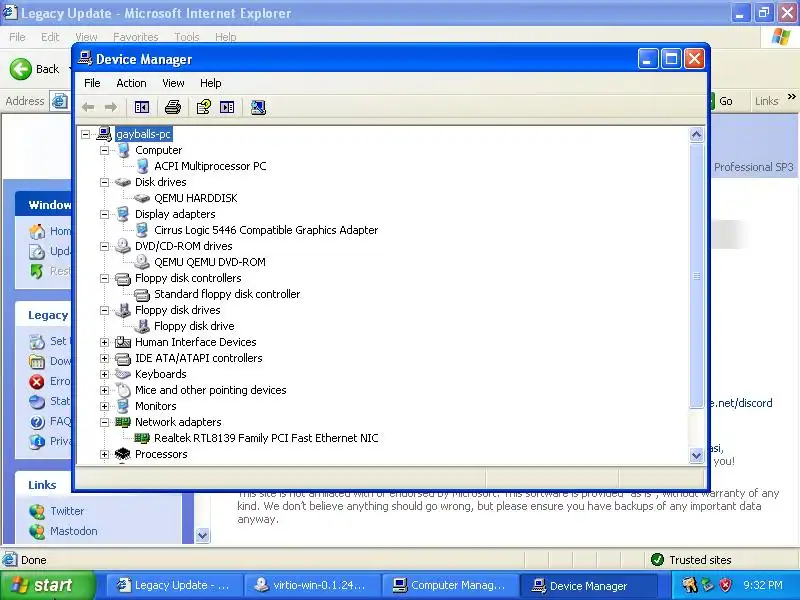The height and width of the screenshot is (600, 800).
Task: Click the Network adapters category label
Action: tap(178, 422)
